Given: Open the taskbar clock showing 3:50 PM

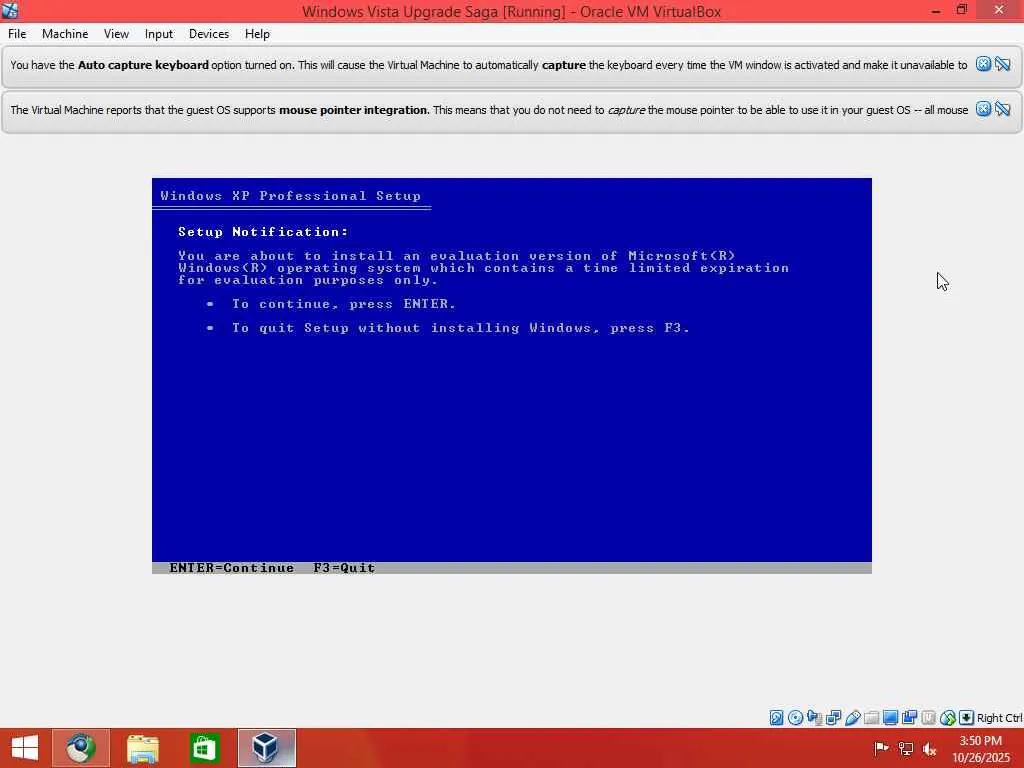Looking at the screenshot, I should point(980,749).
